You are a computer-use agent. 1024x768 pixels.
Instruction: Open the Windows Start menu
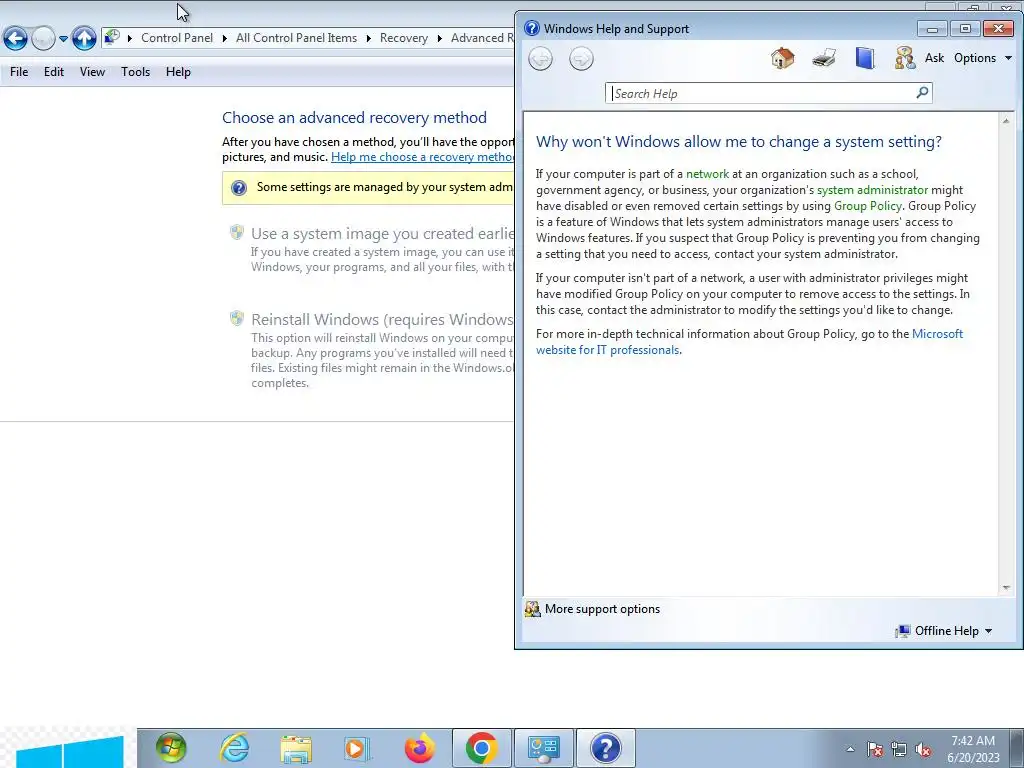(x=171, y=748)
